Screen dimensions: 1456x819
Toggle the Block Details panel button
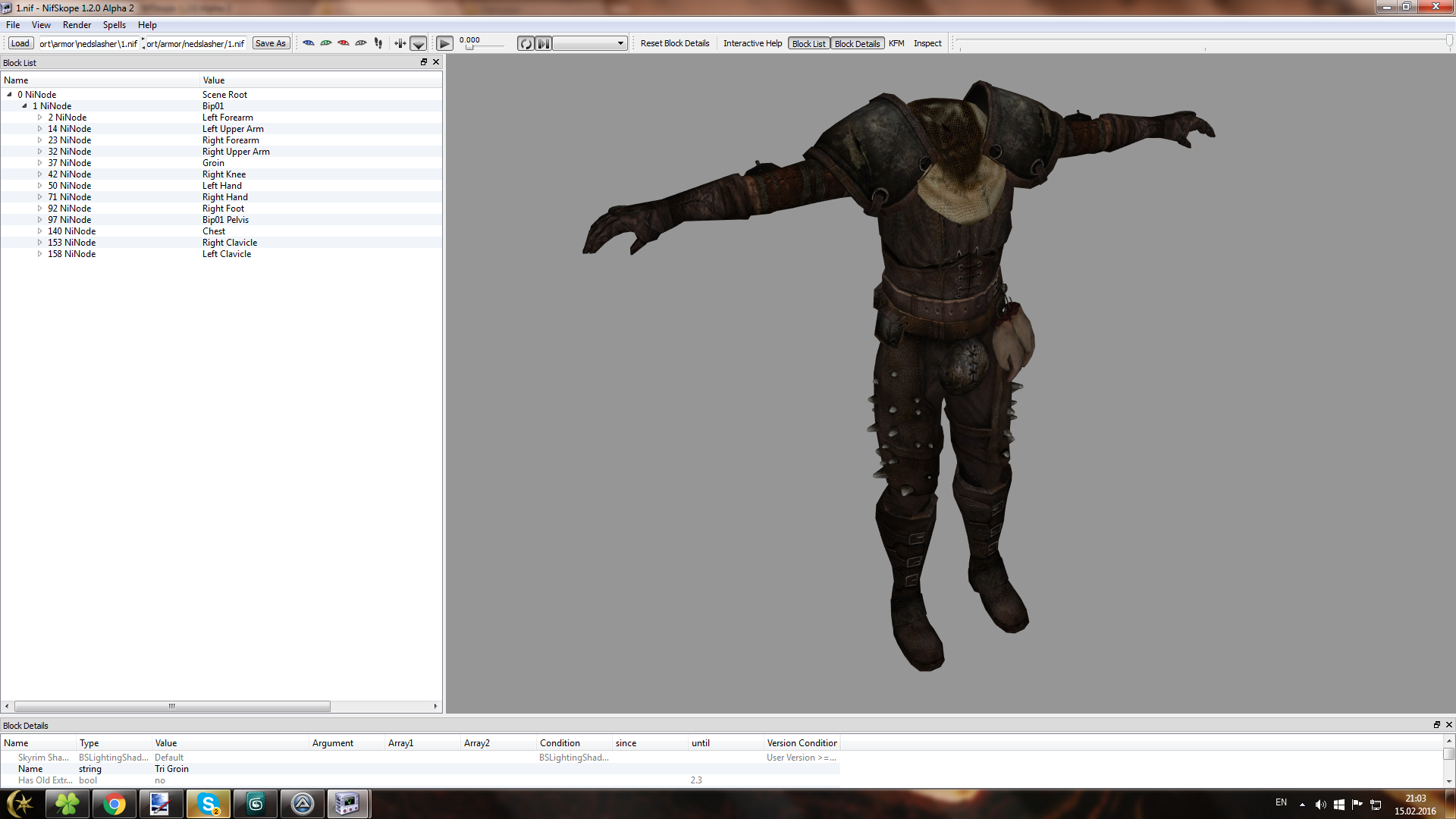click(858, 43)
